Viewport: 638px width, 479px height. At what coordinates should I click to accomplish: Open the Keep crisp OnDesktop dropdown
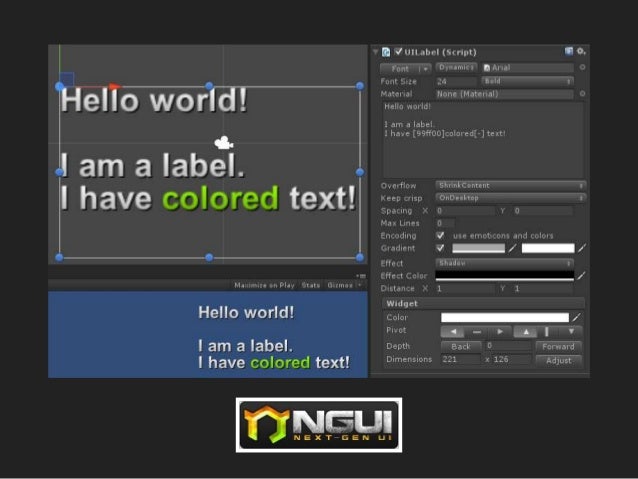(511, 198)
